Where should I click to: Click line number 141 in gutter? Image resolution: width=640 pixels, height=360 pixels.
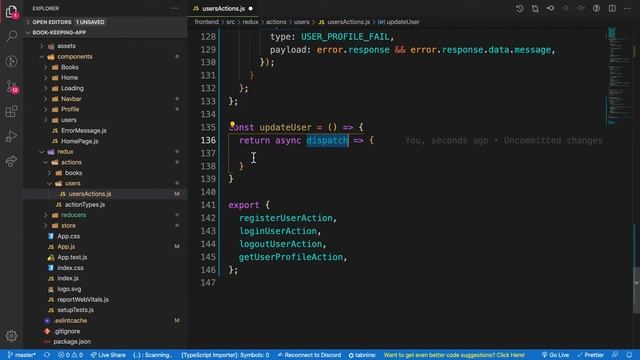(208, 205)
